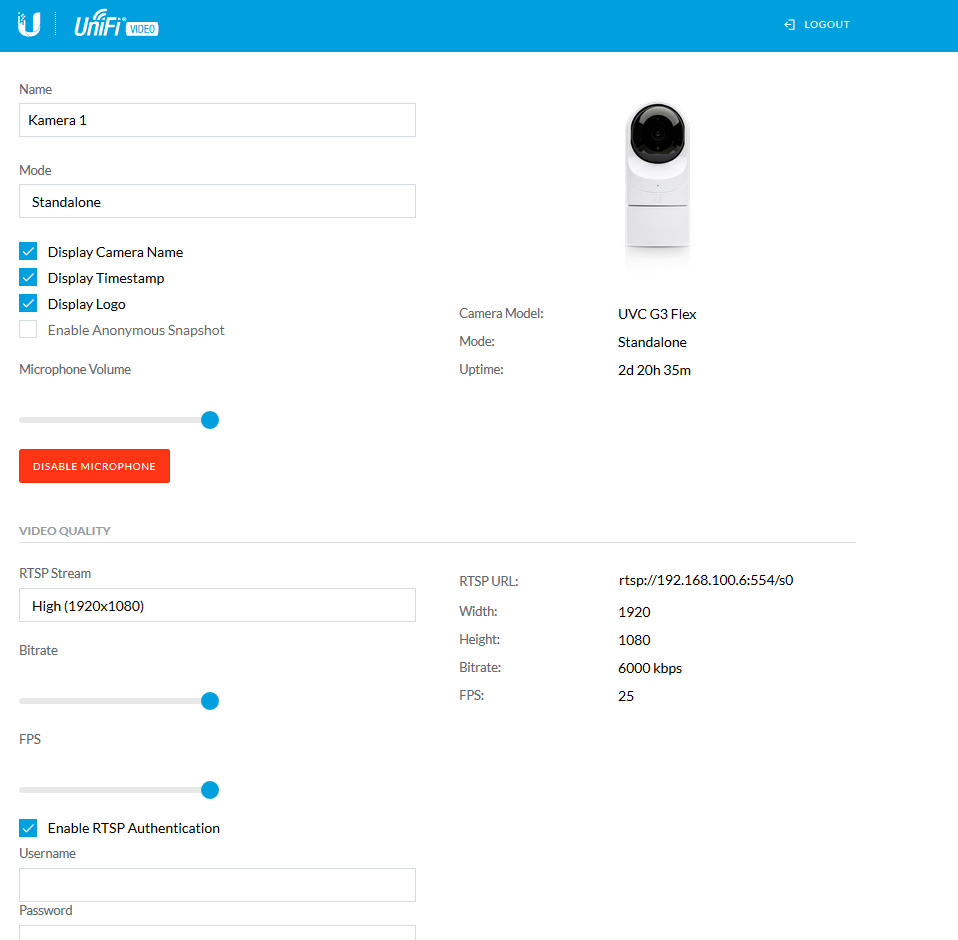Click the UniFi Video logo
The height and width of the screenshot is (940, 958).
click(x=116, y=26)
